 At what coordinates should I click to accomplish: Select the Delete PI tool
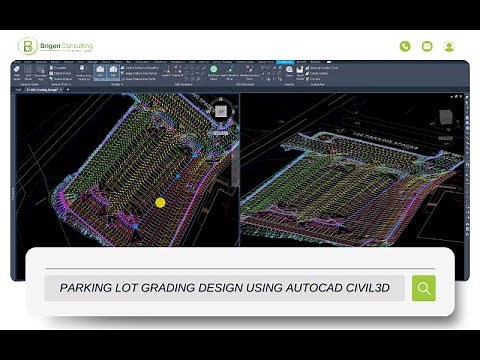[x=177, y=72]
